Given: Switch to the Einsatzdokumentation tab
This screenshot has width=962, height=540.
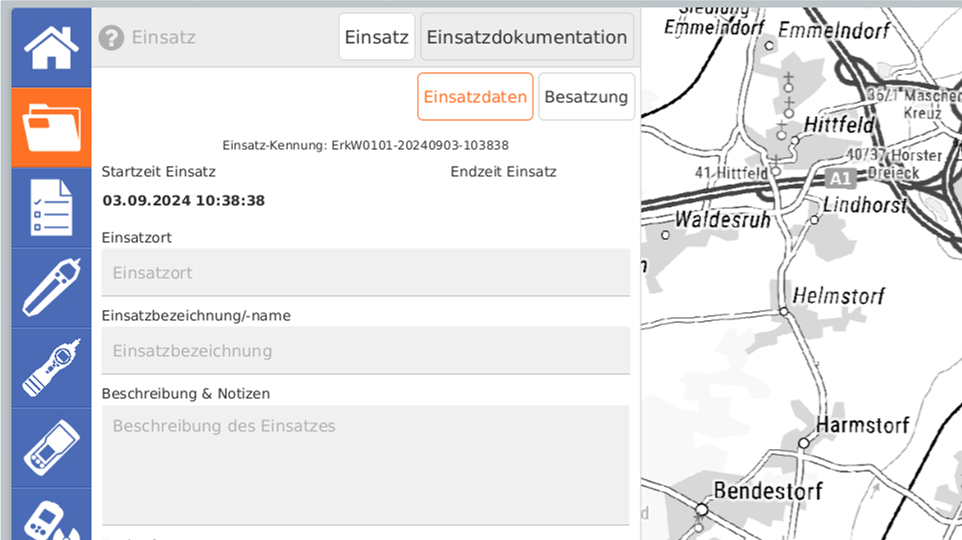Looking at the screenshot, I should coord(527,37).
